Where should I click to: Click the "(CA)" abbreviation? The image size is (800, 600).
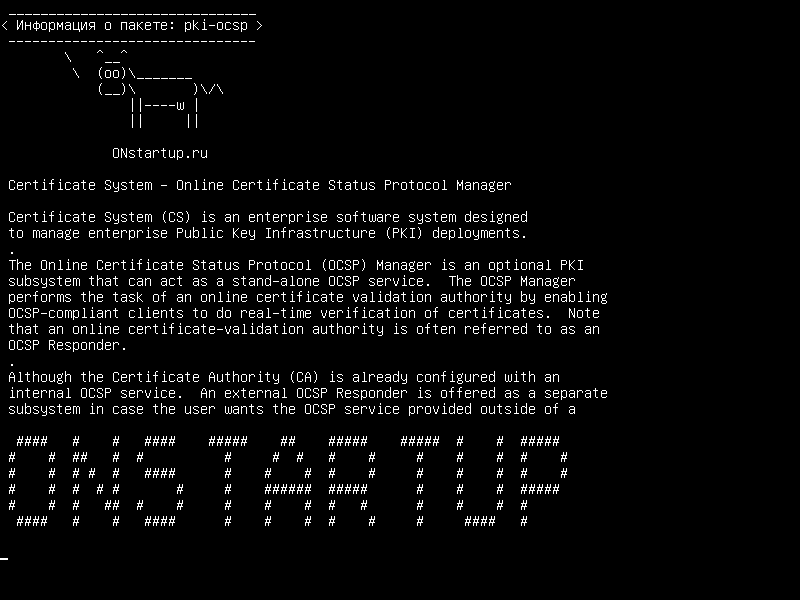click(x=304, y=377)
